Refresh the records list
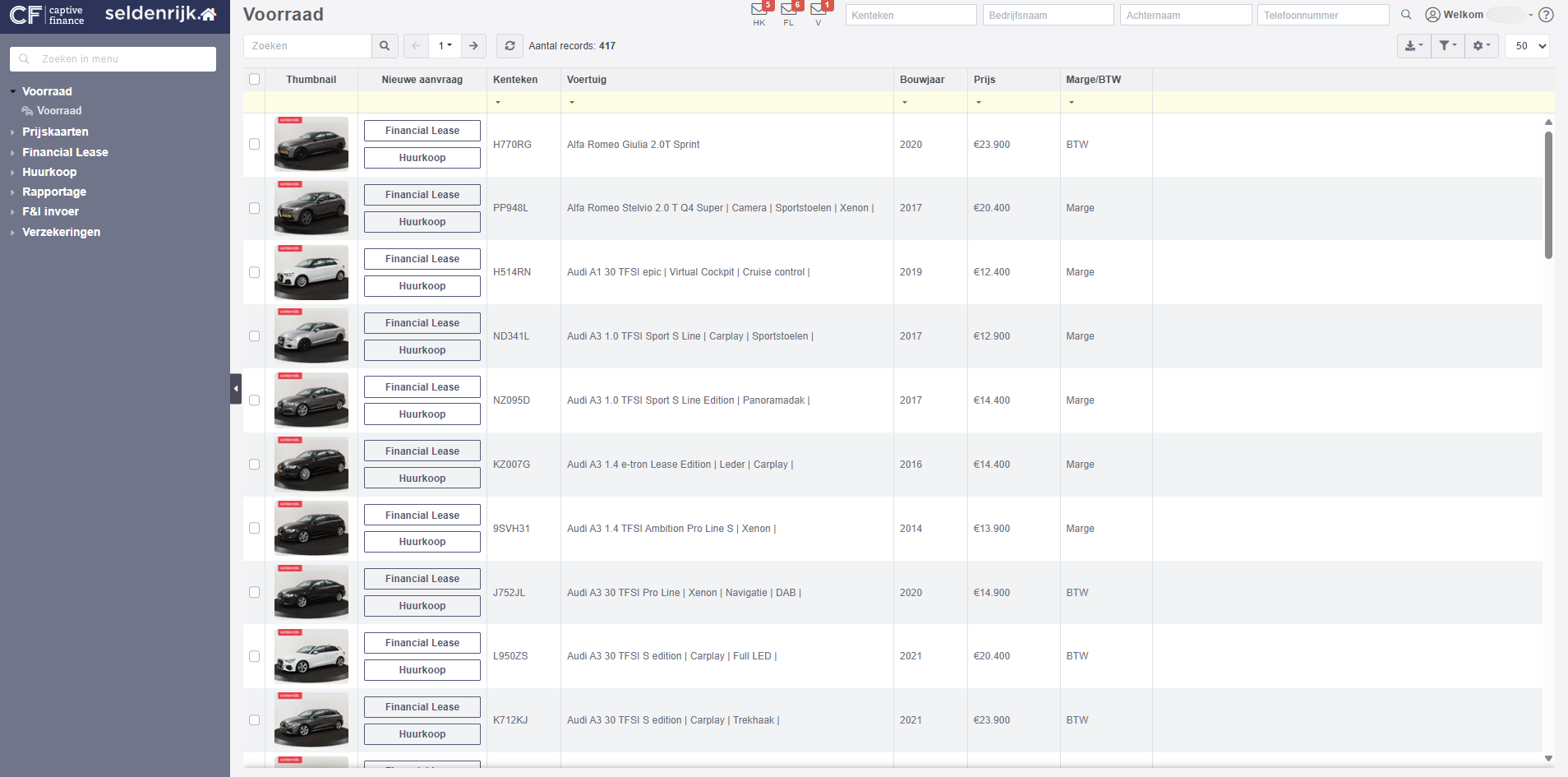This screenshot has width=1568, height=777. click(x=510, y=46)
